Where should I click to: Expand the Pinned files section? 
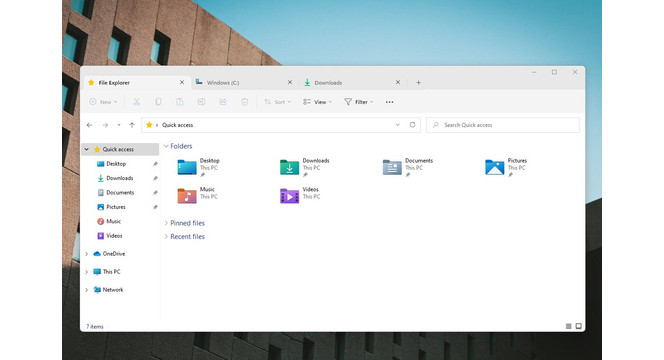166,223
